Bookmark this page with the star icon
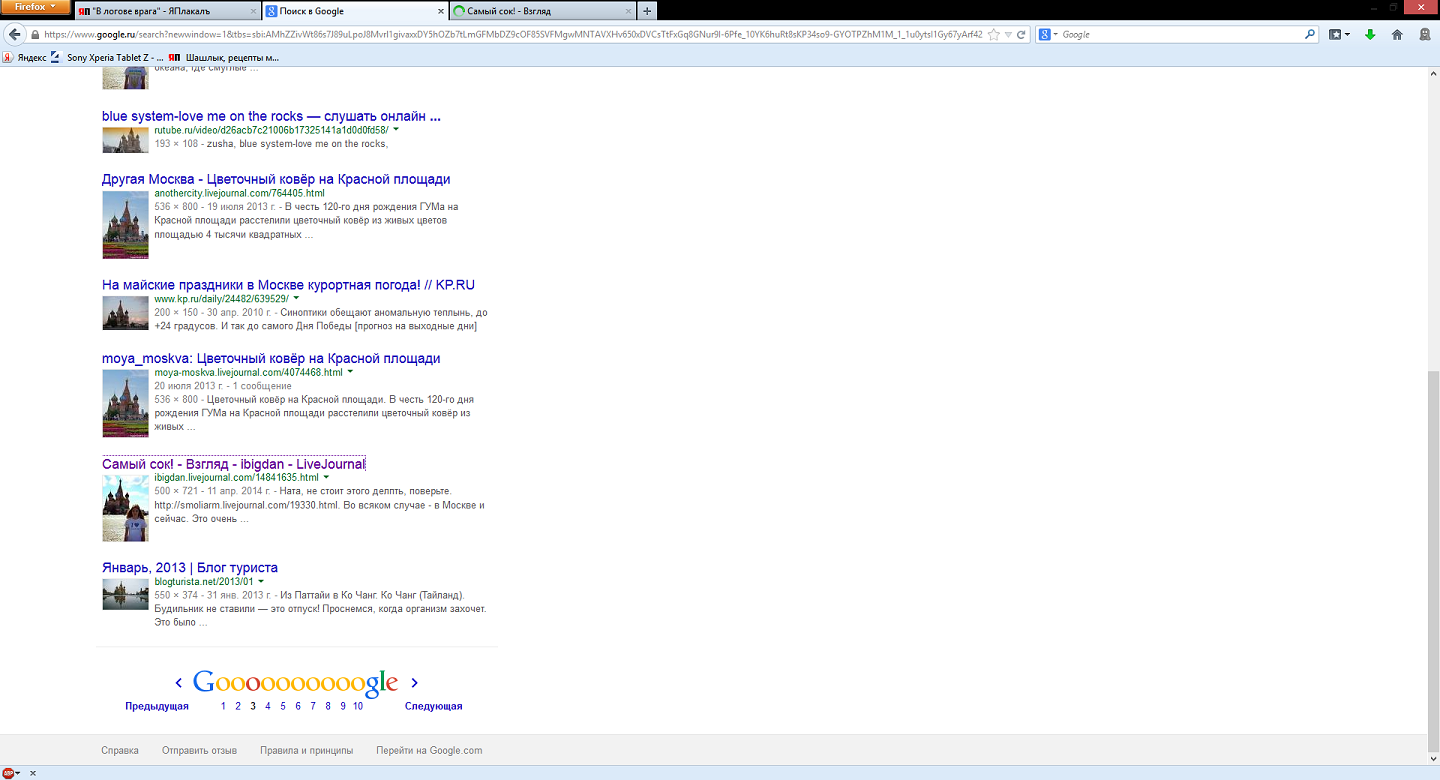 pyautogui.click(x=993, y=34)
